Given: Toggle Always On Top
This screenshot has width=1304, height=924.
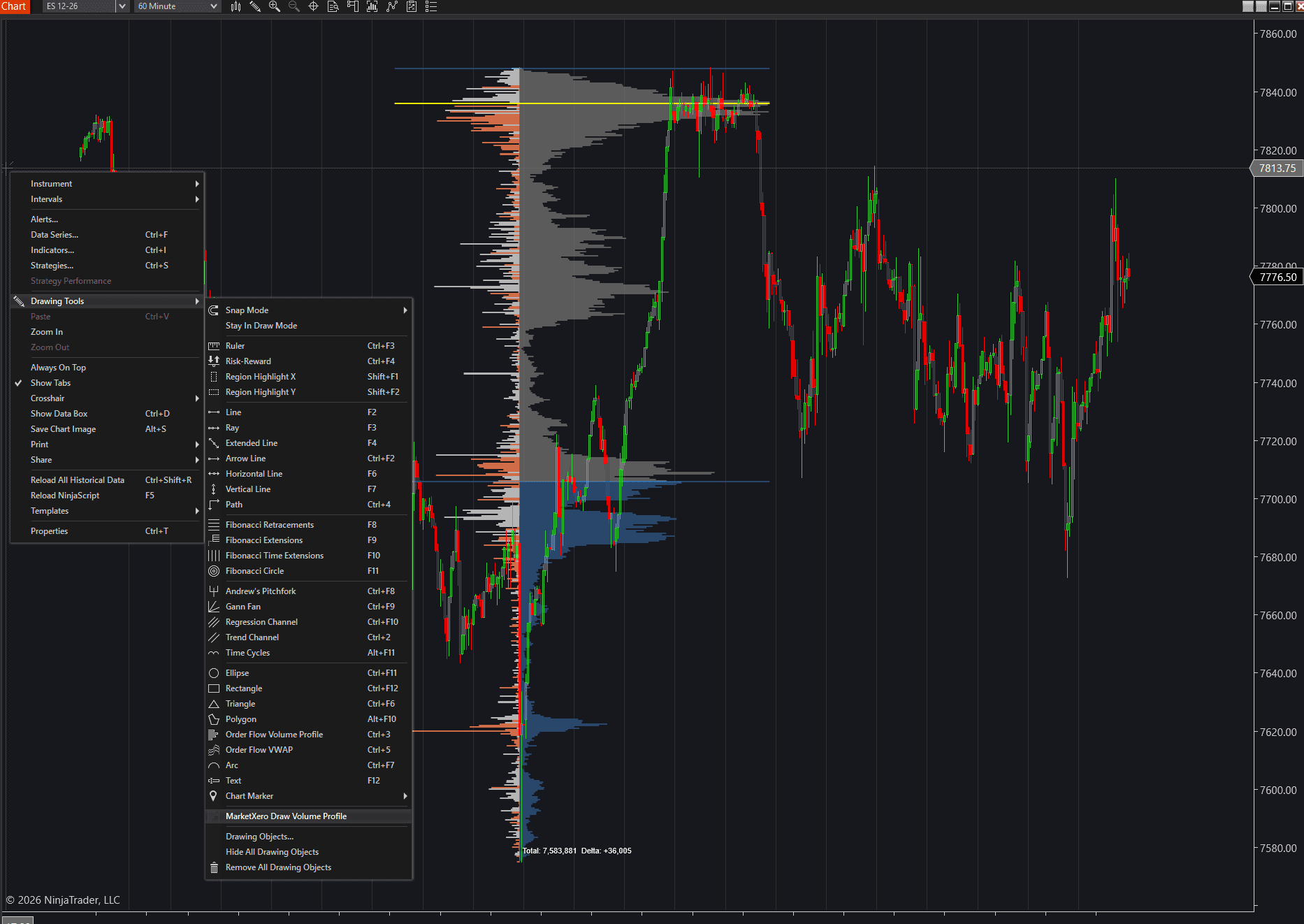Looking at the screenshot, I should click(x=107, y=368).
